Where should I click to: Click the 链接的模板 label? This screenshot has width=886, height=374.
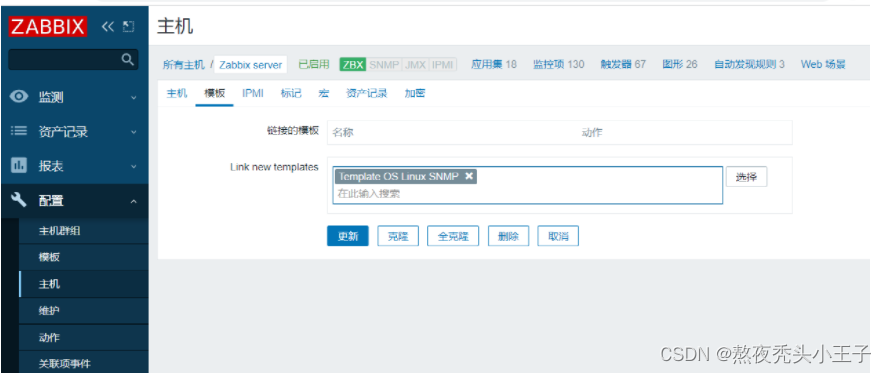(x=293, y=131)
